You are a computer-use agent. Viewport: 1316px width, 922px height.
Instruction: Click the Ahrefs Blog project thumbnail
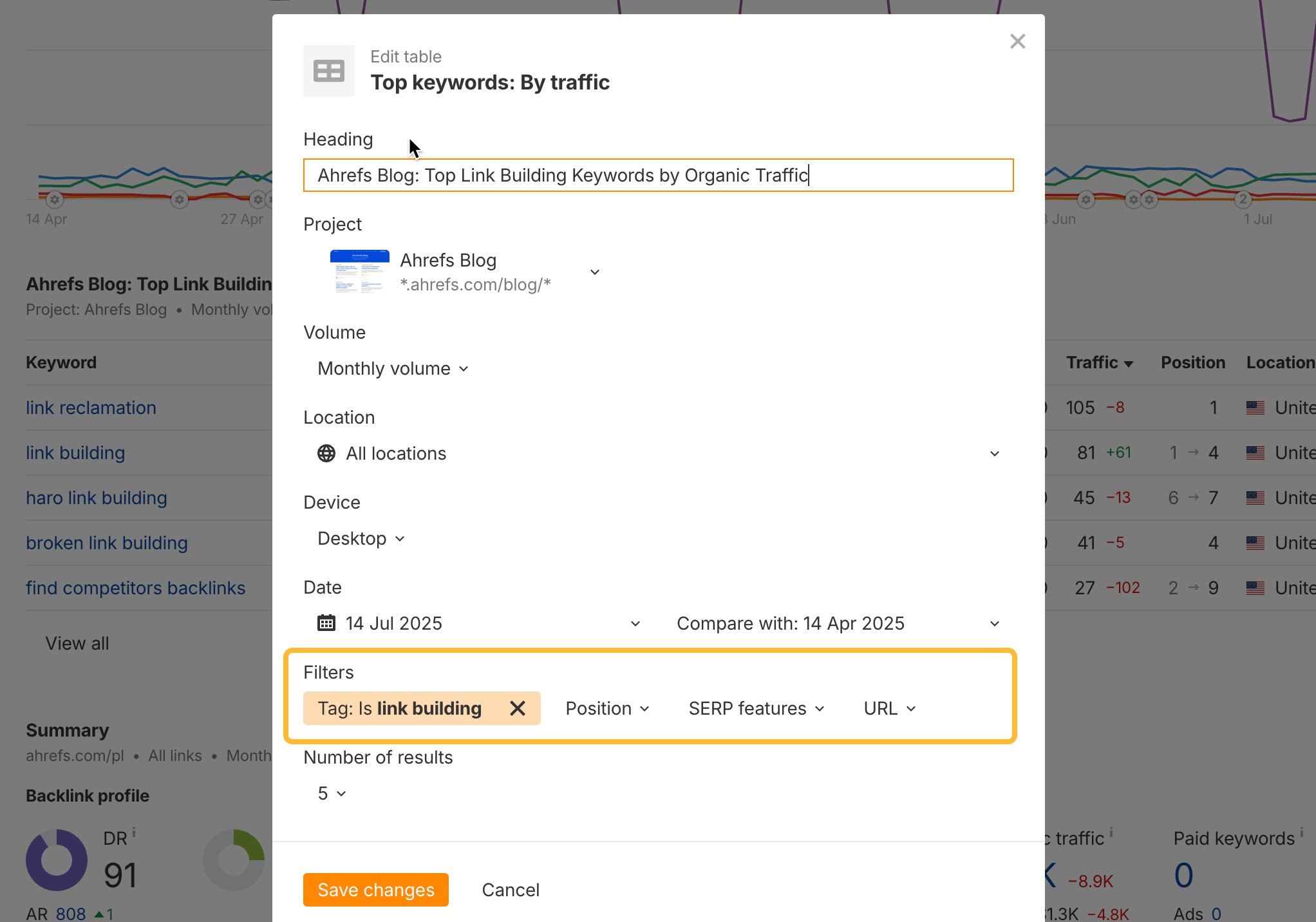pyautogui.click(x=359, y=272)
